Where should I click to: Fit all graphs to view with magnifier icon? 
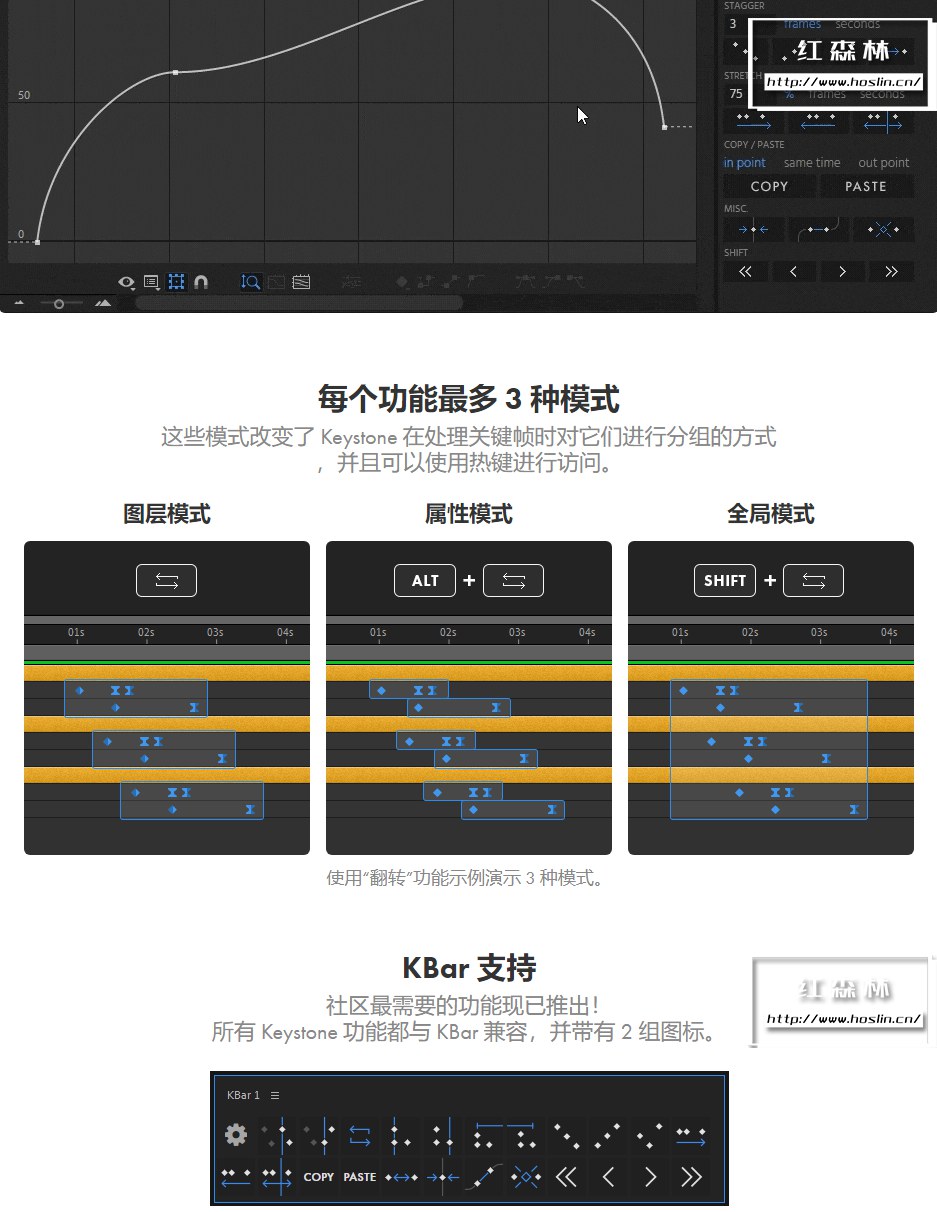tap(249, 282)
